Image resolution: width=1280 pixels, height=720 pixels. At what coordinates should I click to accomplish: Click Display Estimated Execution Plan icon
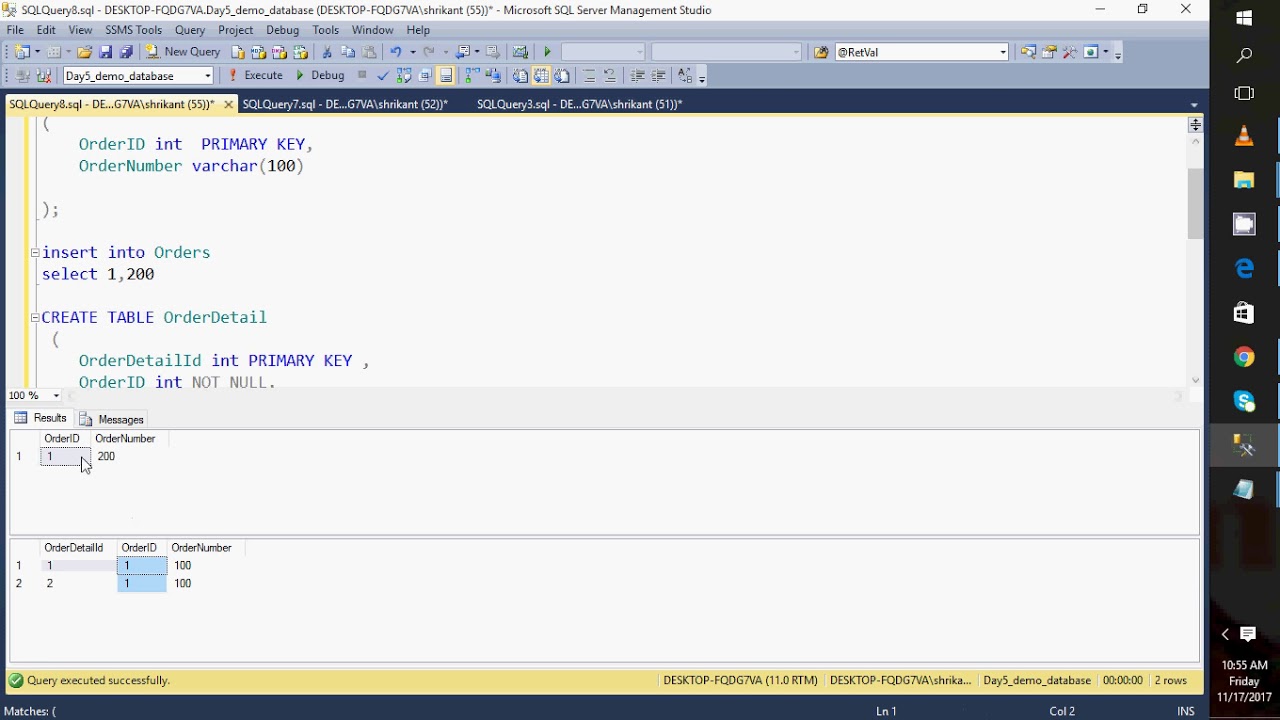coord(403,75)
